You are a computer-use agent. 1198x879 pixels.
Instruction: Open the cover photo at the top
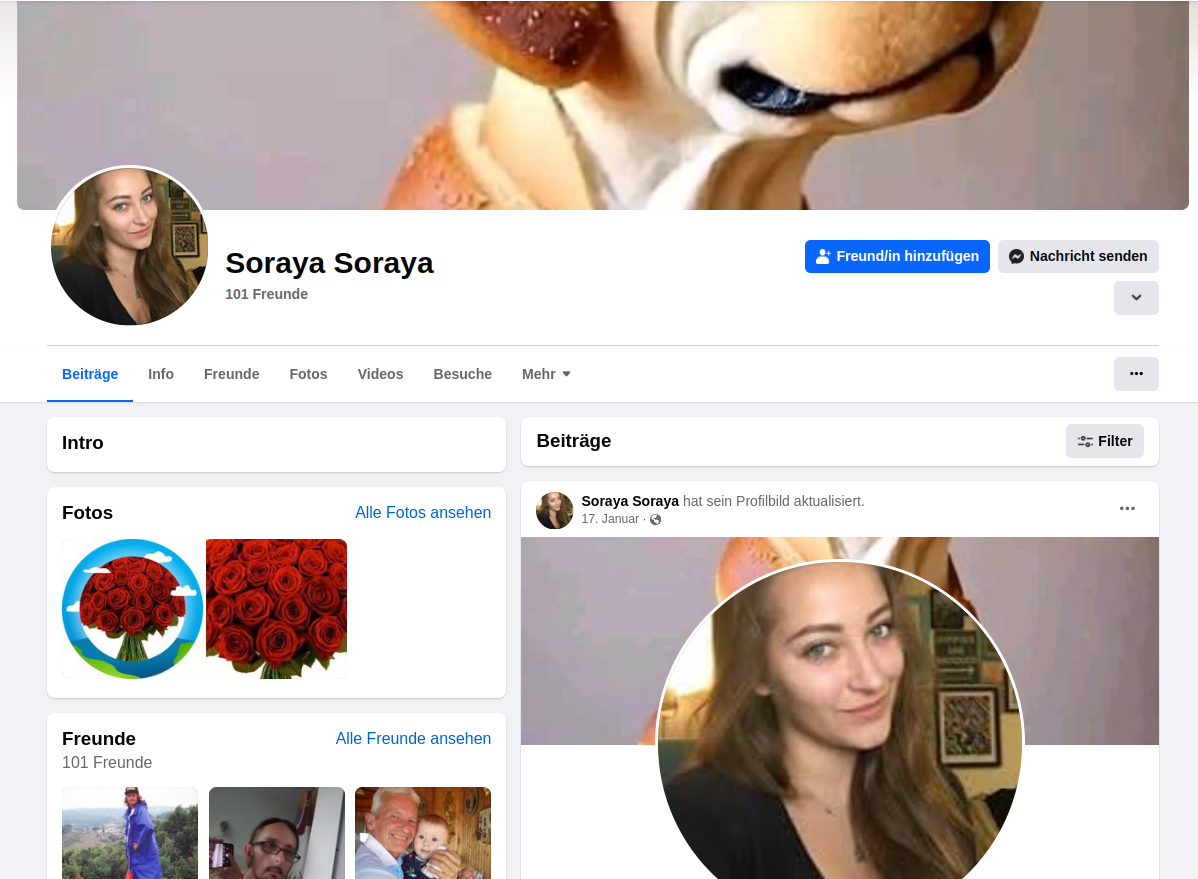[x=603, y=105]
